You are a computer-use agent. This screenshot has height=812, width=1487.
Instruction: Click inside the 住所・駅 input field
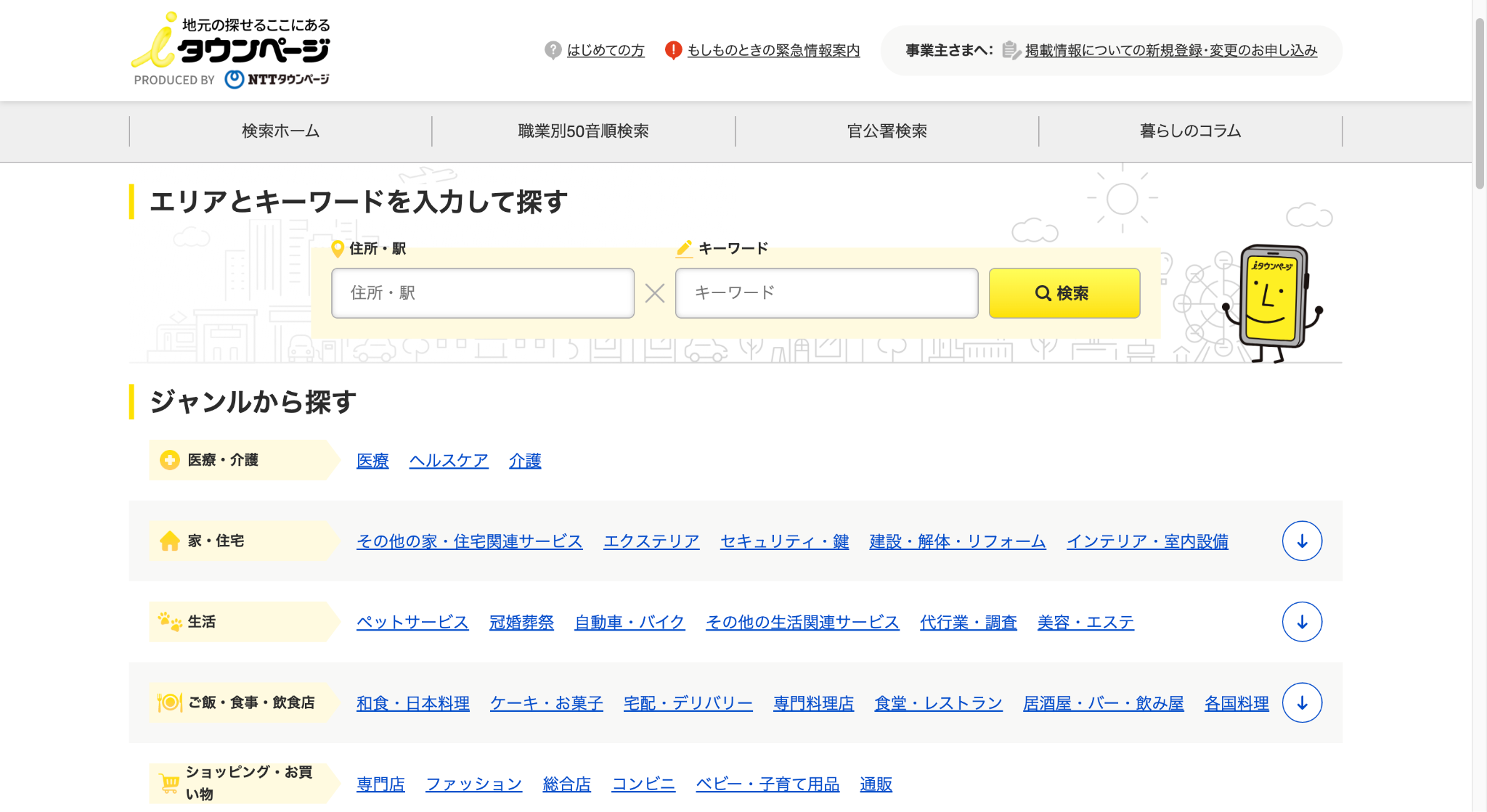(x=481, y=293)
